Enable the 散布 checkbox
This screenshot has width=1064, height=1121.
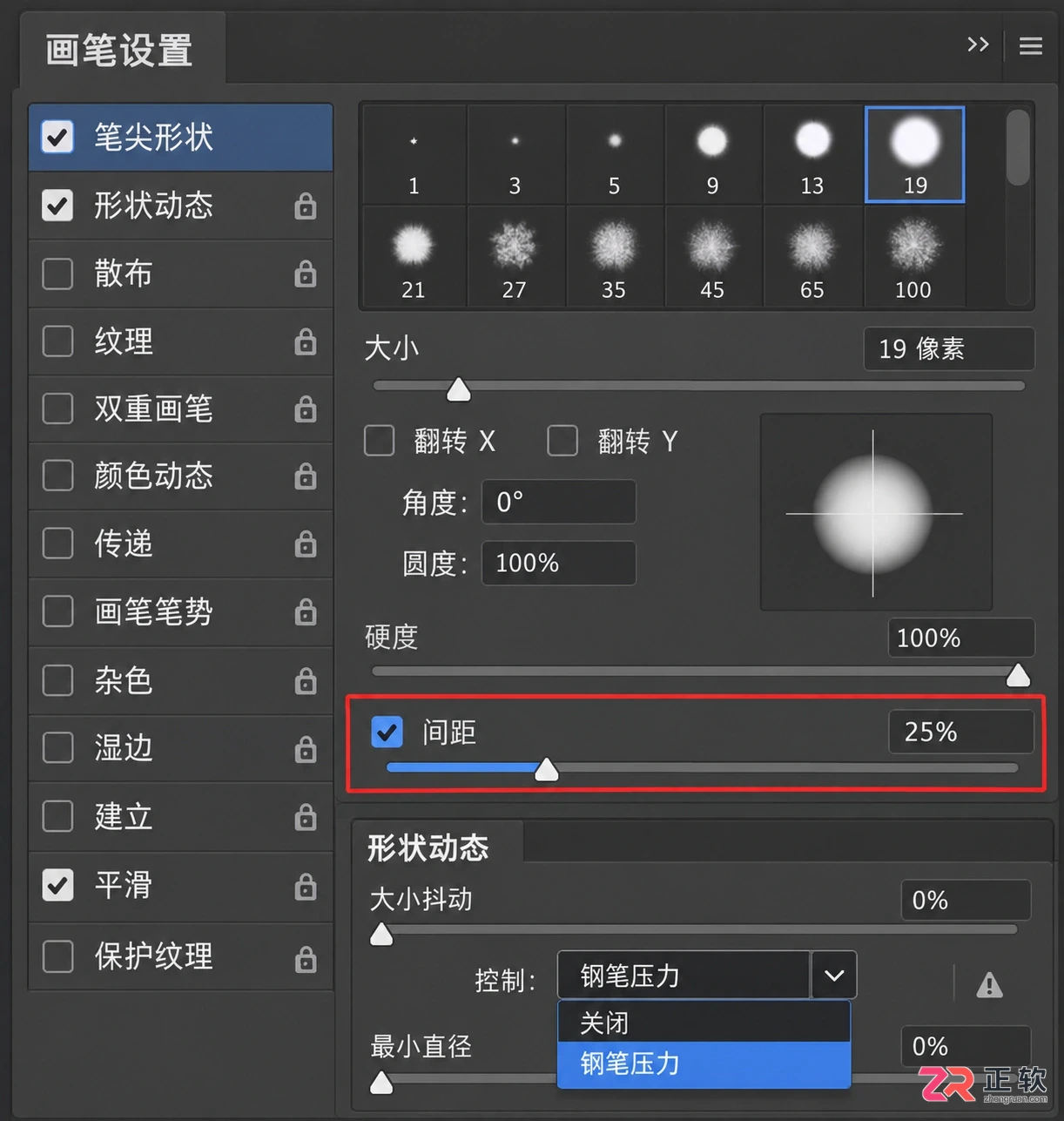(57, 273)
